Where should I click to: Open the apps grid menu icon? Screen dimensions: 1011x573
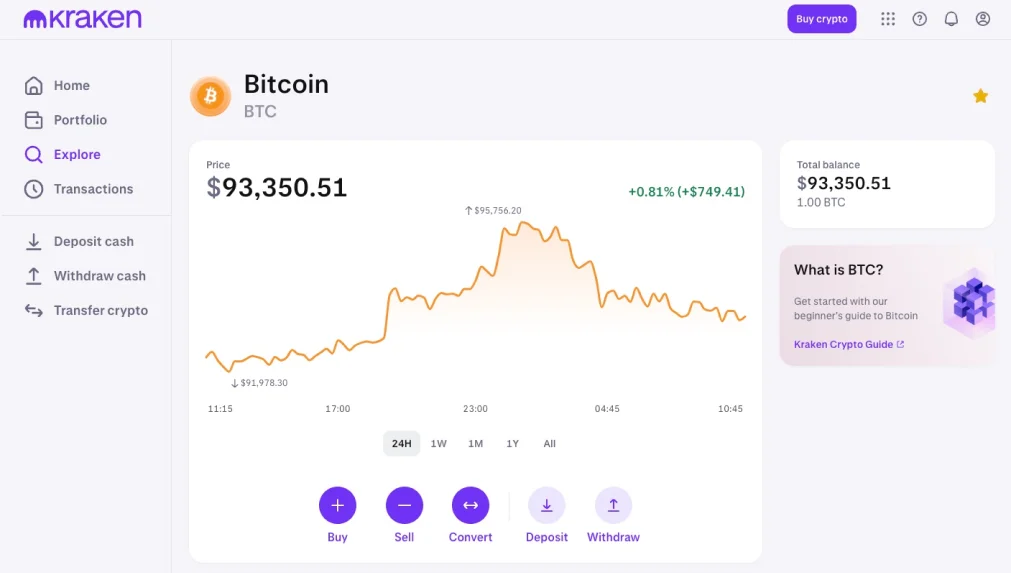click(888, 19)
